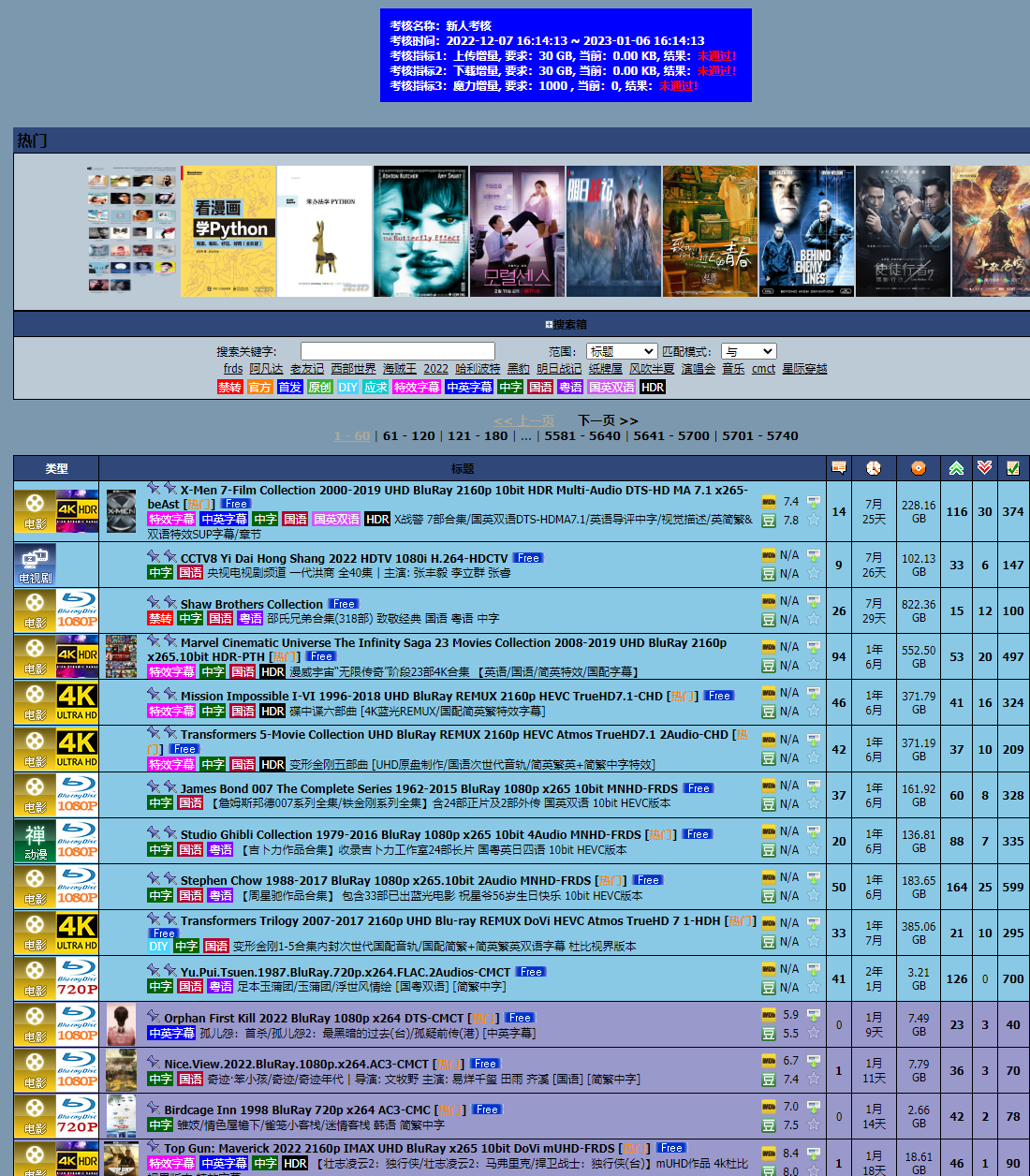Bookmark the Orphan First Kill torrent

(814, 1033)
